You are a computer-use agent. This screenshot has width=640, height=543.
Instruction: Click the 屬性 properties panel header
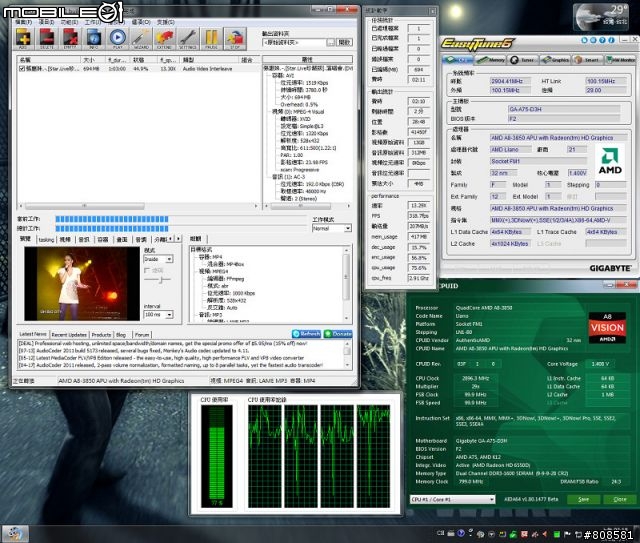click(307, 60)
